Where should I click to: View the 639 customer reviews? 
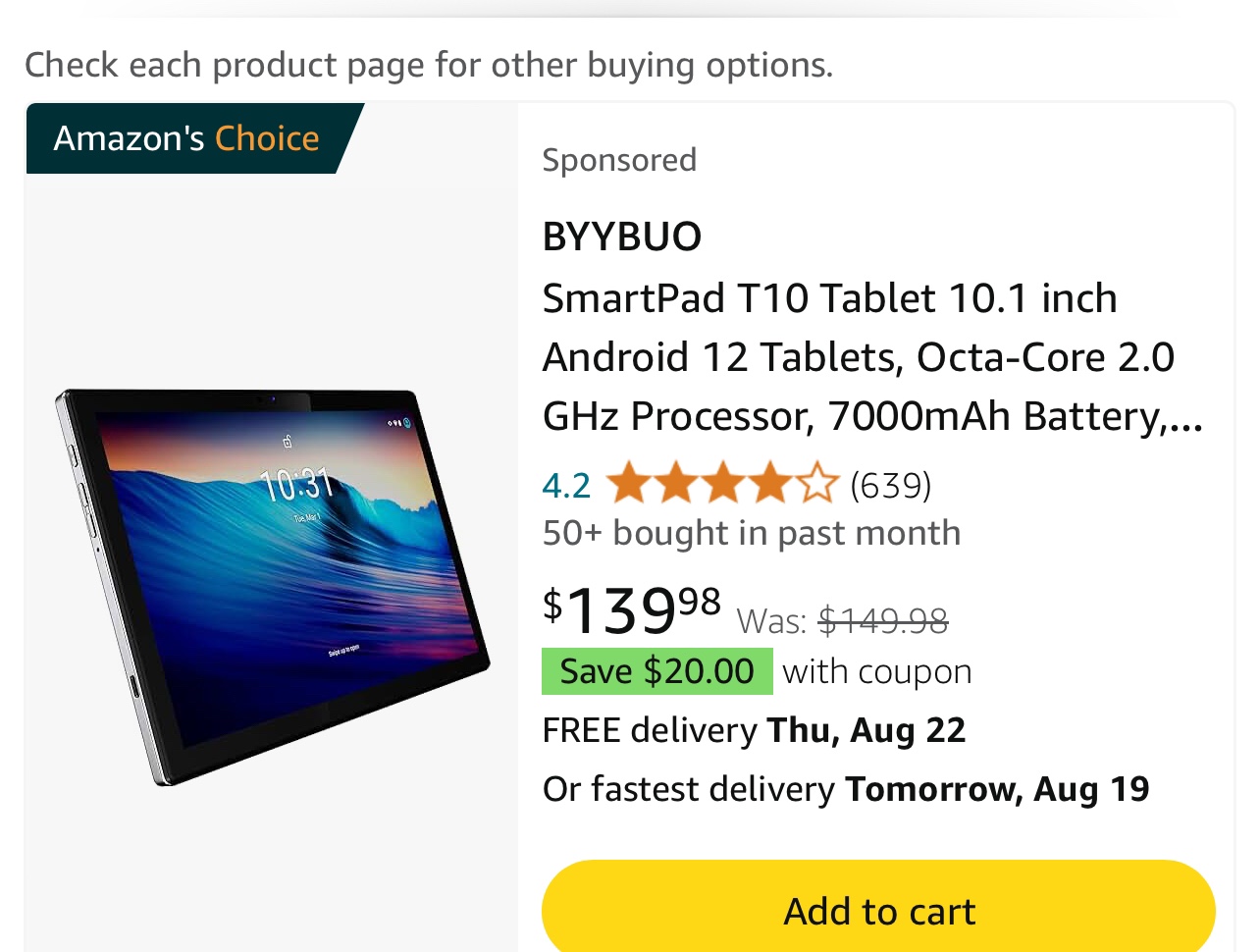tap(891, 484)
